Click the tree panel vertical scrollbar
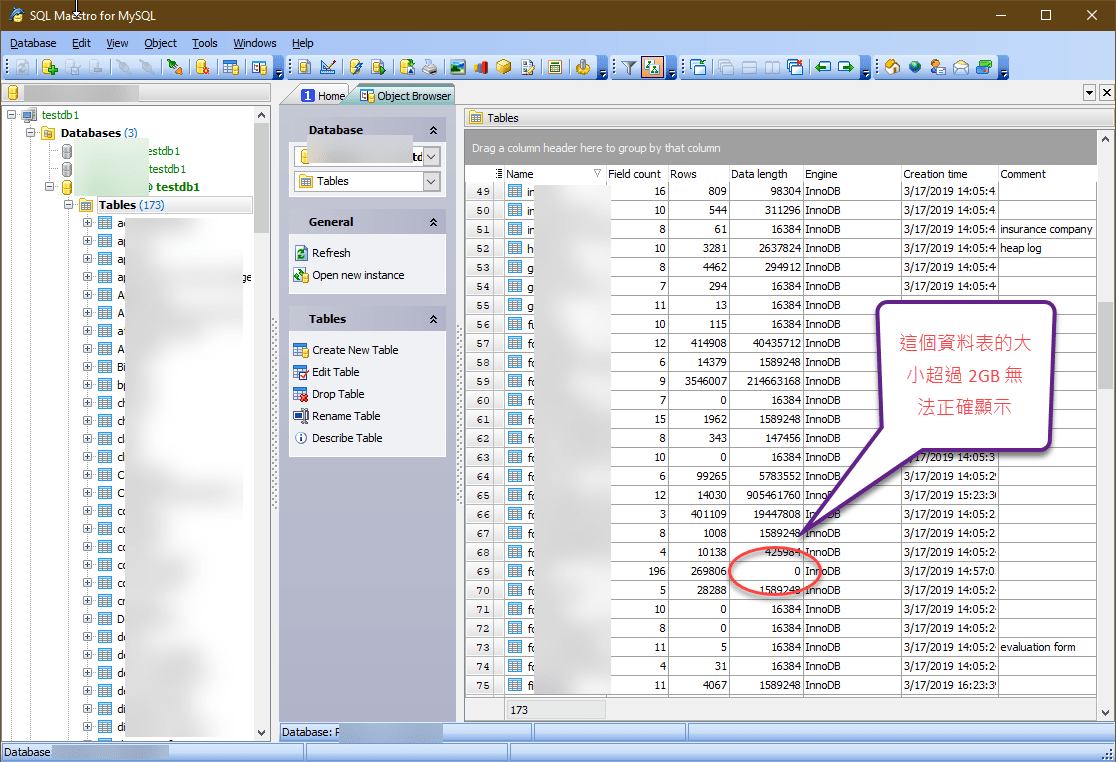Image resolution: width=1116 pixels, height=762 pixels. coord(261,423)
